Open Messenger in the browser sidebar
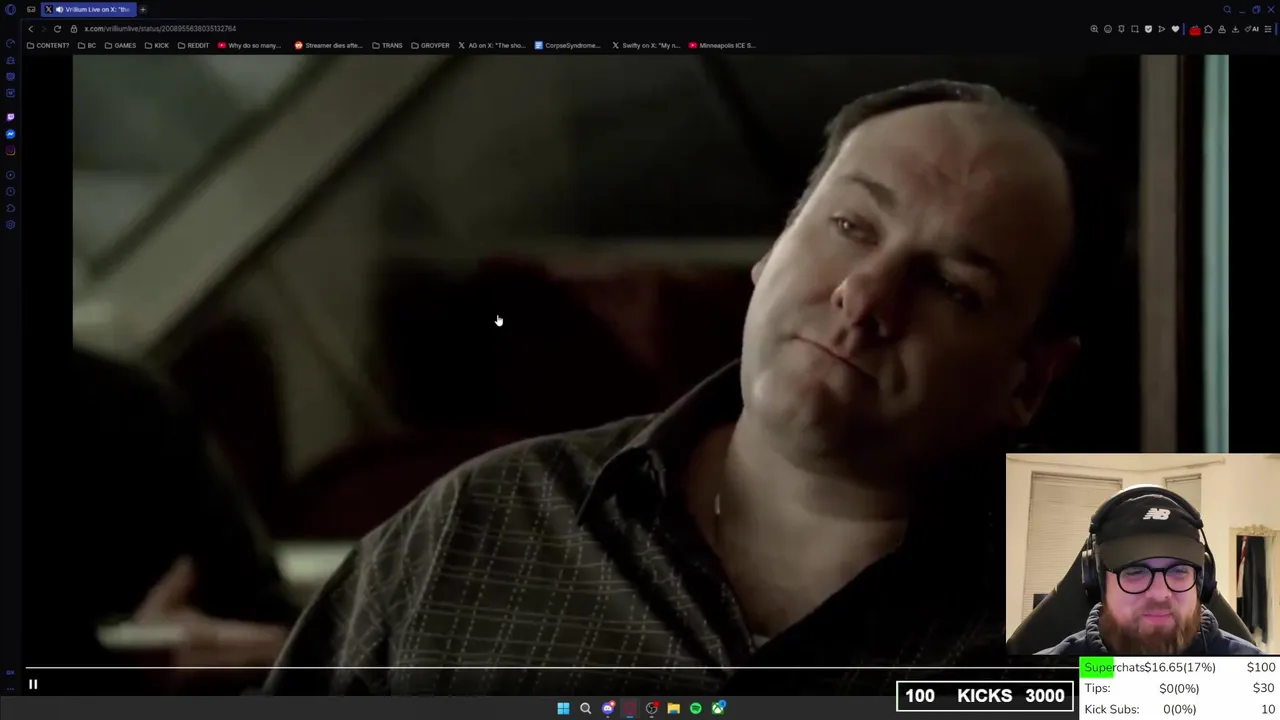The width and height of the screenshot is (1280, 720). click(10, 134)
